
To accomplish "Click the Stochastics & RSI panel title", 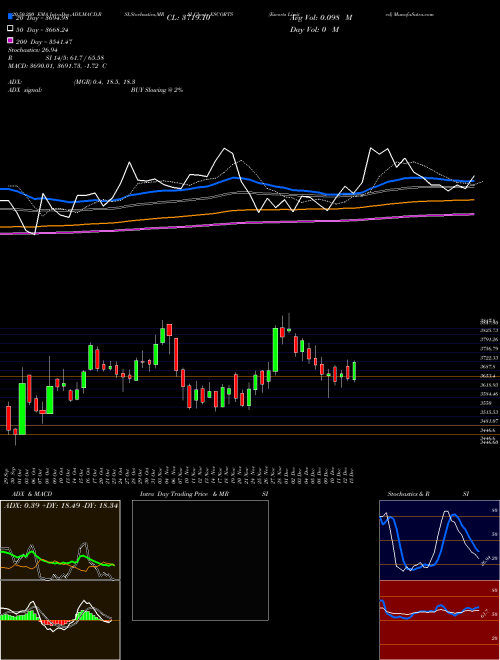I will click(428, 494).
